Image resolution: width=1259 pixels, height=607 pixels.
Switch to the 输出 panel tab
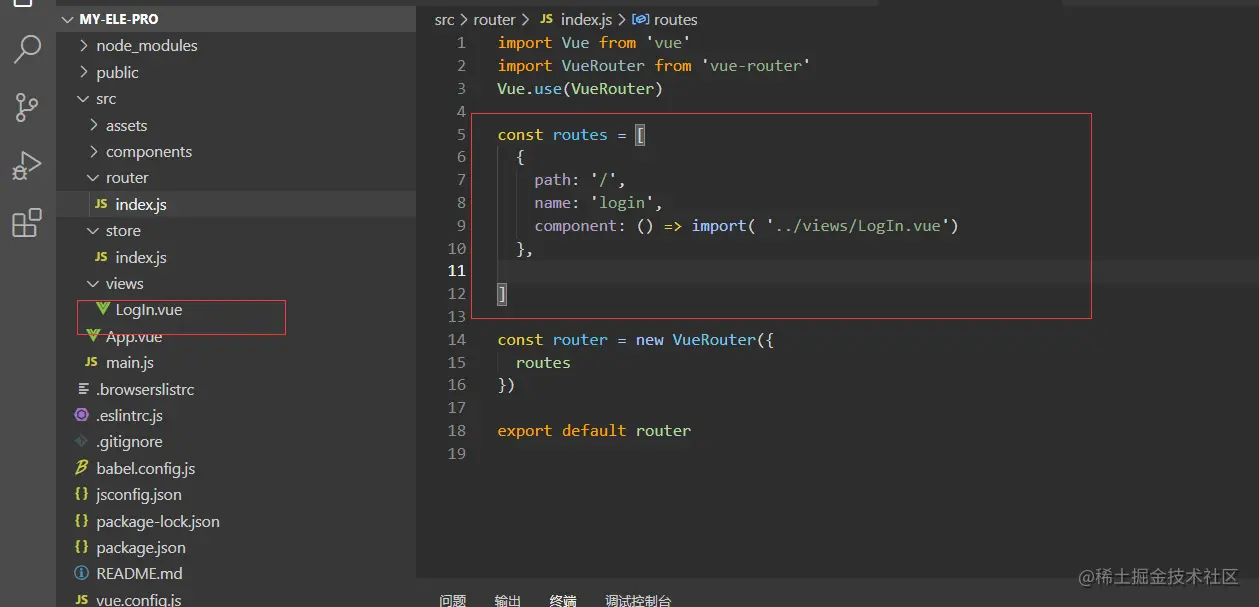pos(508,600)
